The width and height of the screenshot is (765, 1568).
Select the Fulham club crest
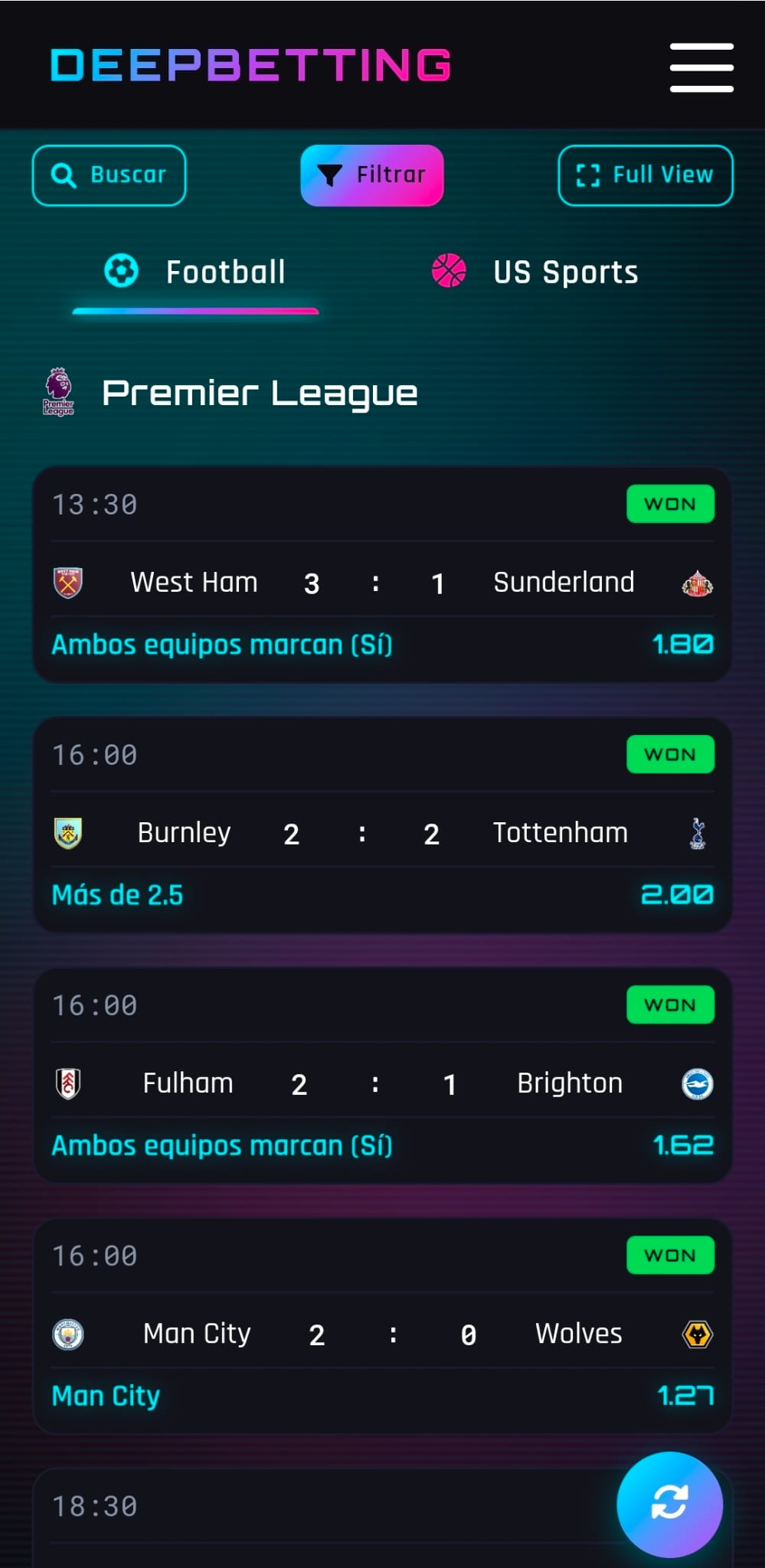point(68,1083)
